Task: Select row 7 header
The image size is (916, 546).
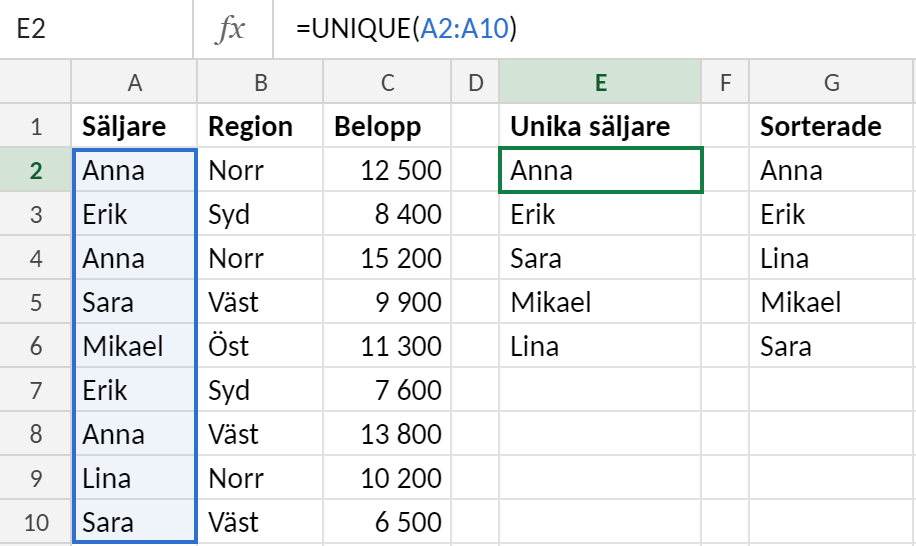Action: click(x=36, y=390)
